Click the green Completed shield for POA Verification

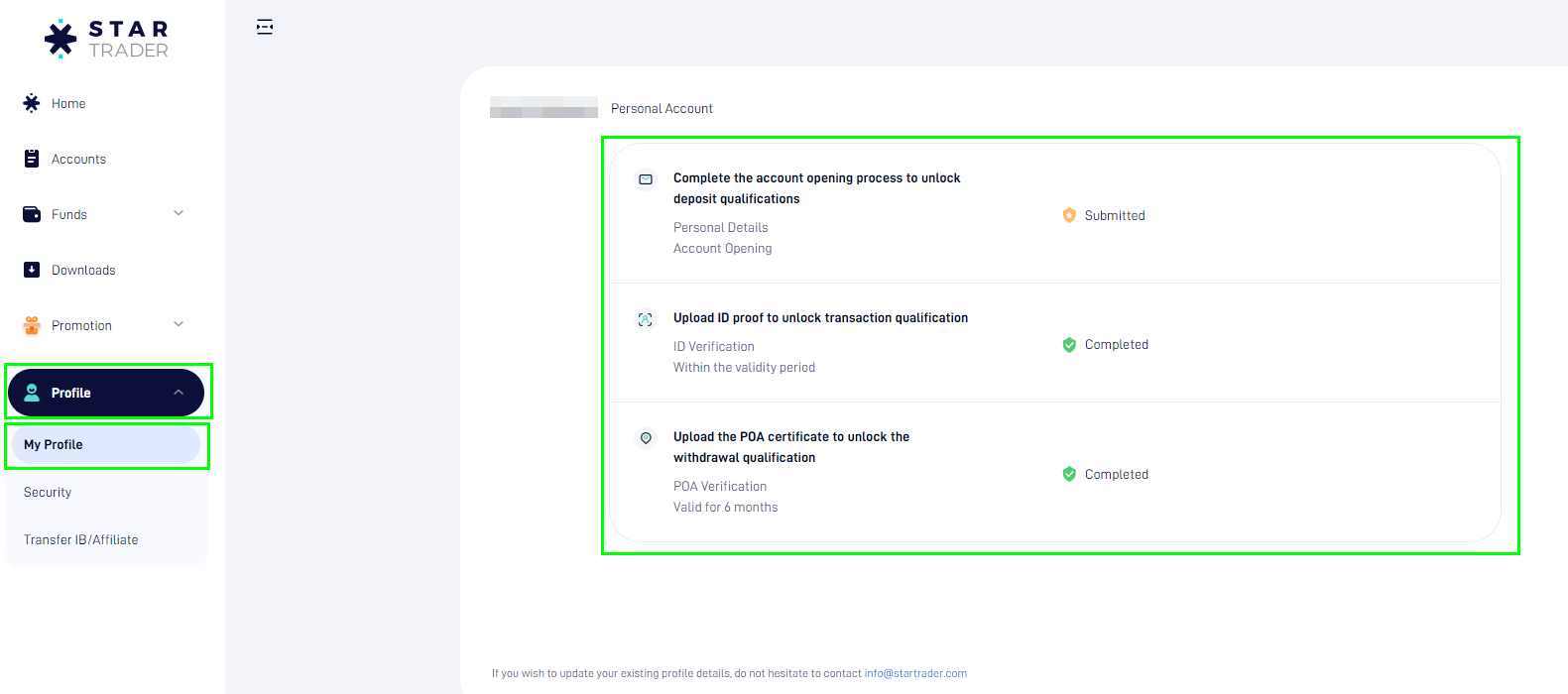[x=1069, y=474]
